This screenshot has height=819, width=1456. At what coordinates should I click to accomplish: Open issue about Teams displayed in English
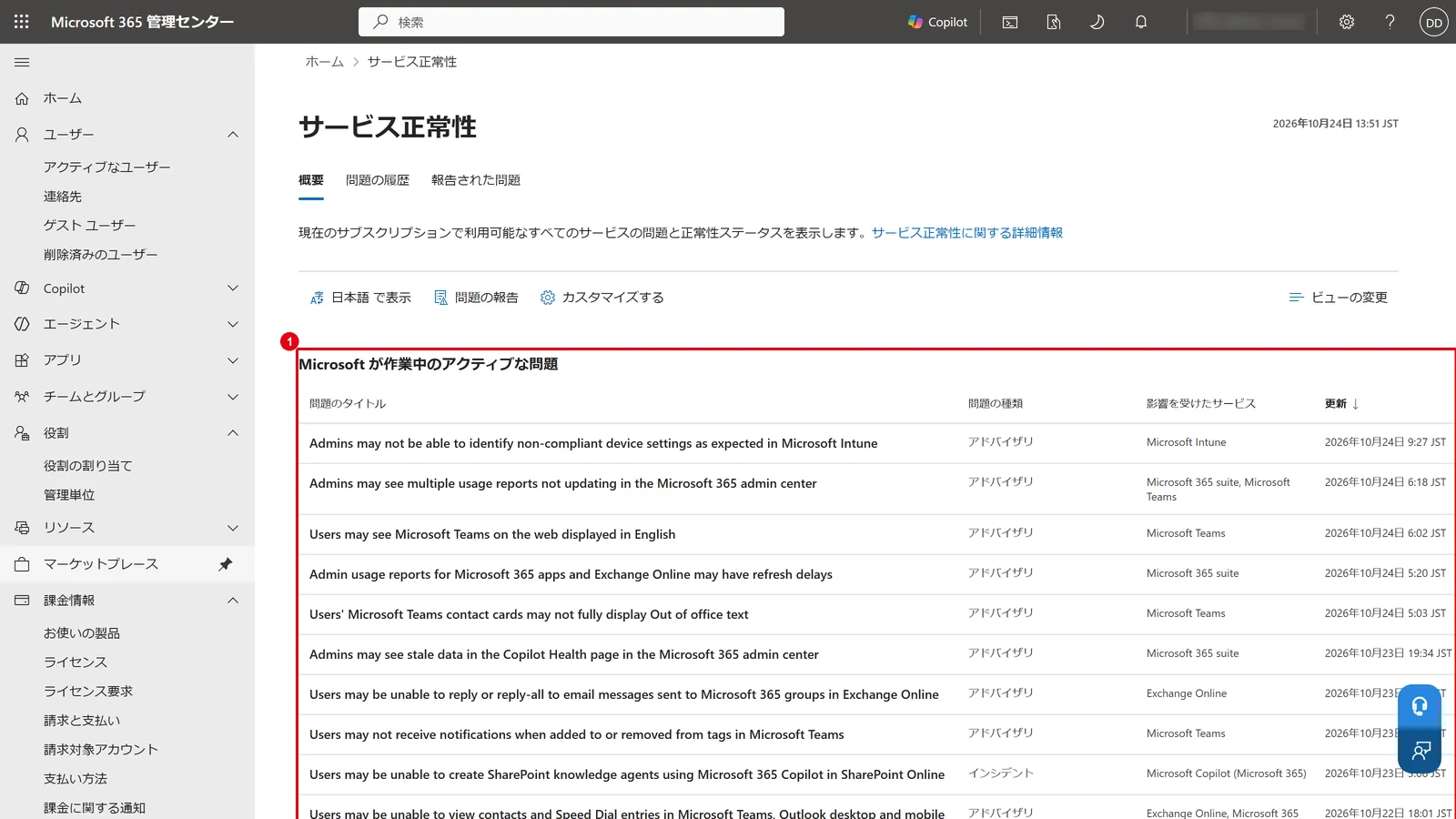coord(492,534)
